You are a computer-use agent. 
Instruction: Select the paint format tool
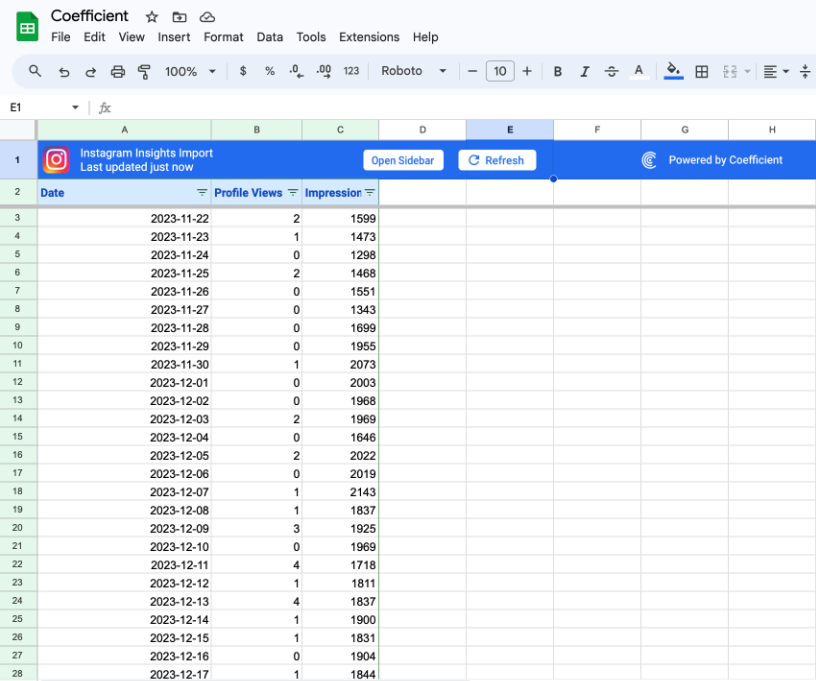[143, 71]
